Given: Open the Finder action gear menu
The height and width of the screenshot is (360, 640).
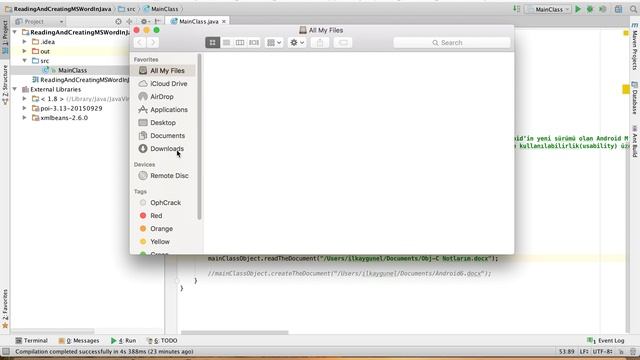Looking at the screenshot, I should pyautogui.click(x=297, y=42).
